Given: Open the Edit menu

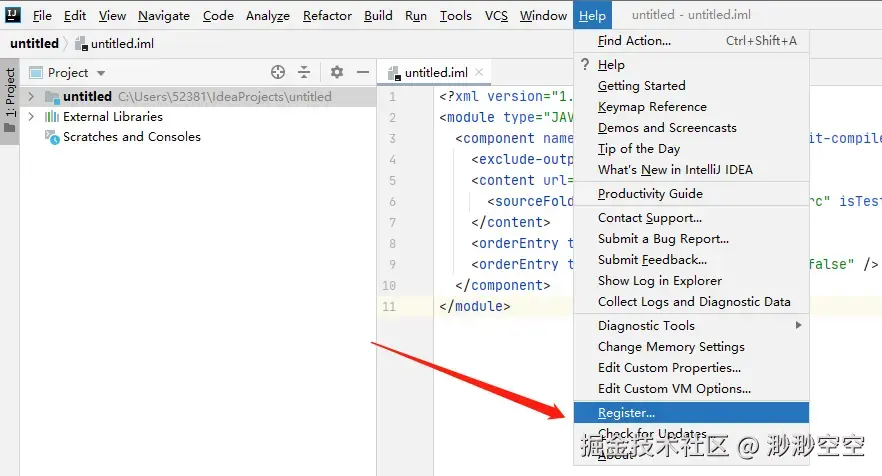Looking at the screenshot, I should click(x=75, y=16).
